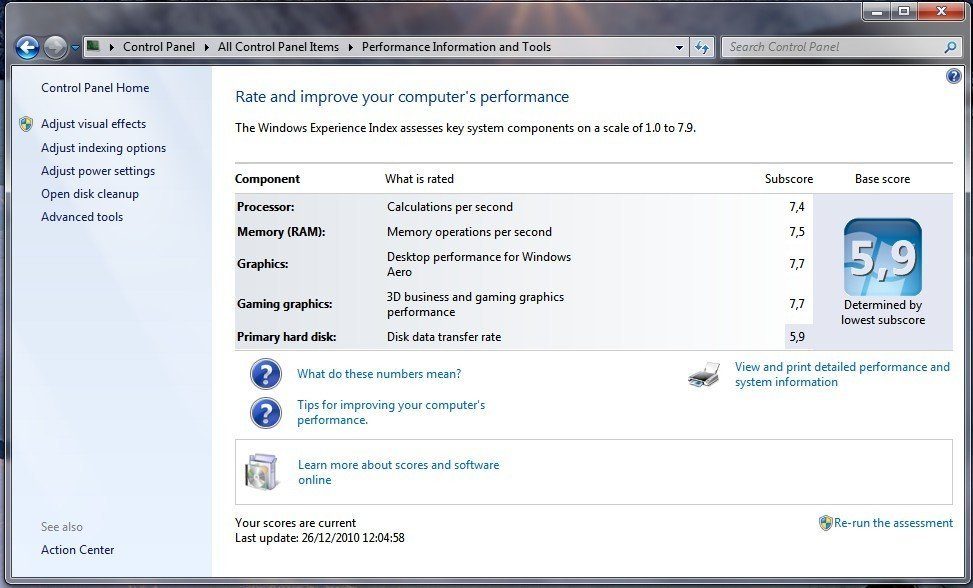Maximize the Control Panel window
This screenshot has height=588, width=973.
tap(904, 11)
